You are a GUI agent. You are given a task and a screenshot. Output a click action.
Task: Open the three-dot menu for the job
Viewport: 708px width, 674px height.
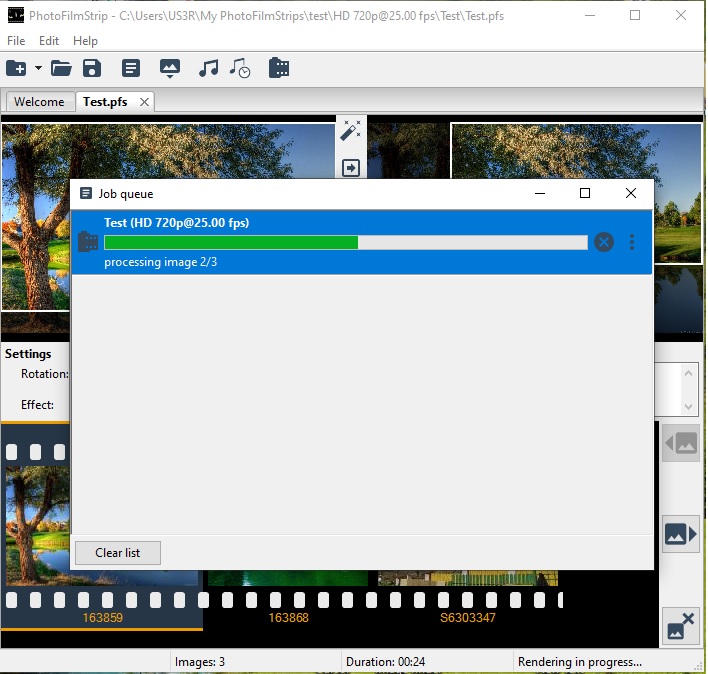(x=632, y=242)
